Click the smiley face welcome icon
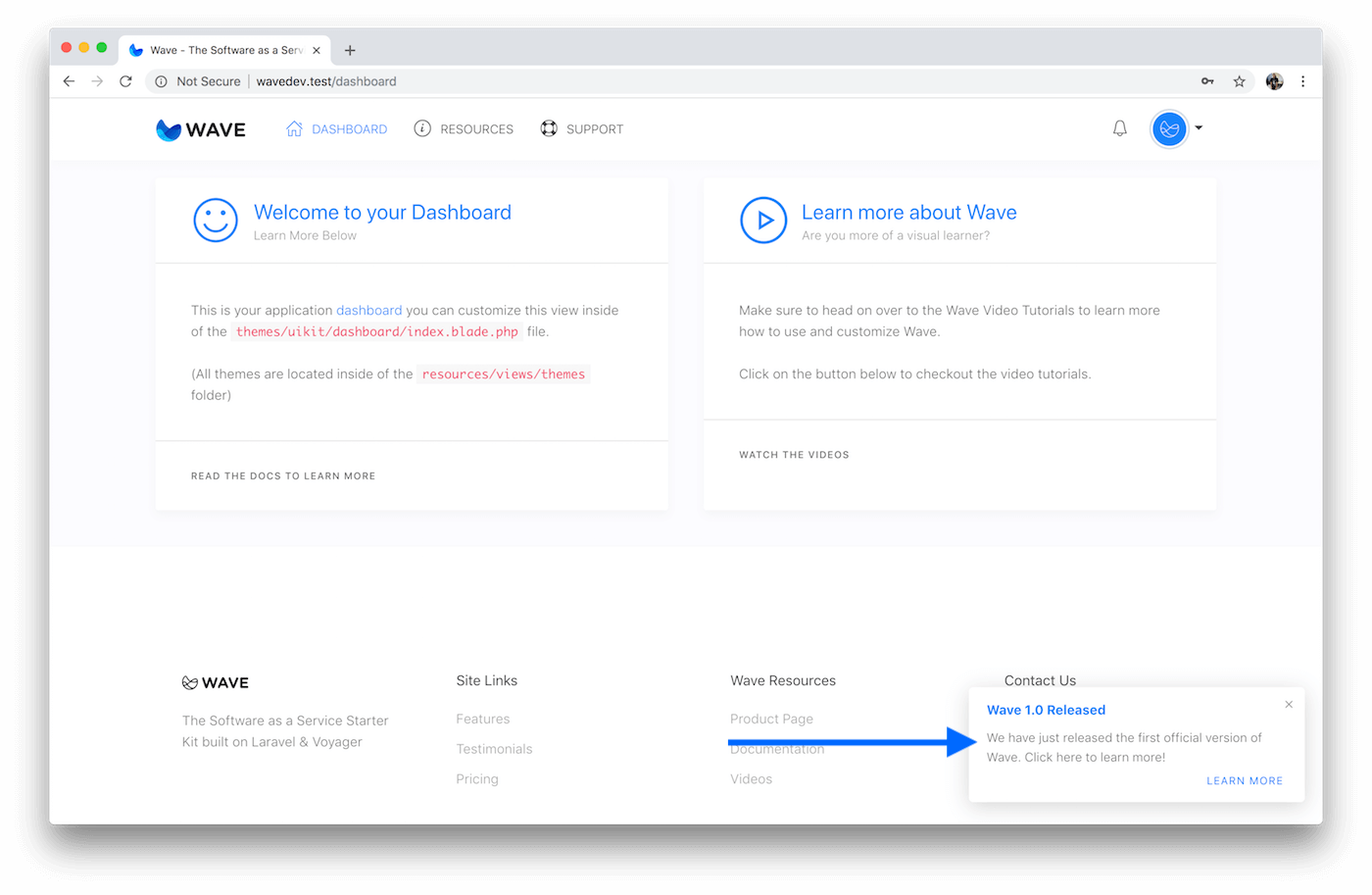The height and width of the screenshot is (895, 1372). tap(216, 221)
